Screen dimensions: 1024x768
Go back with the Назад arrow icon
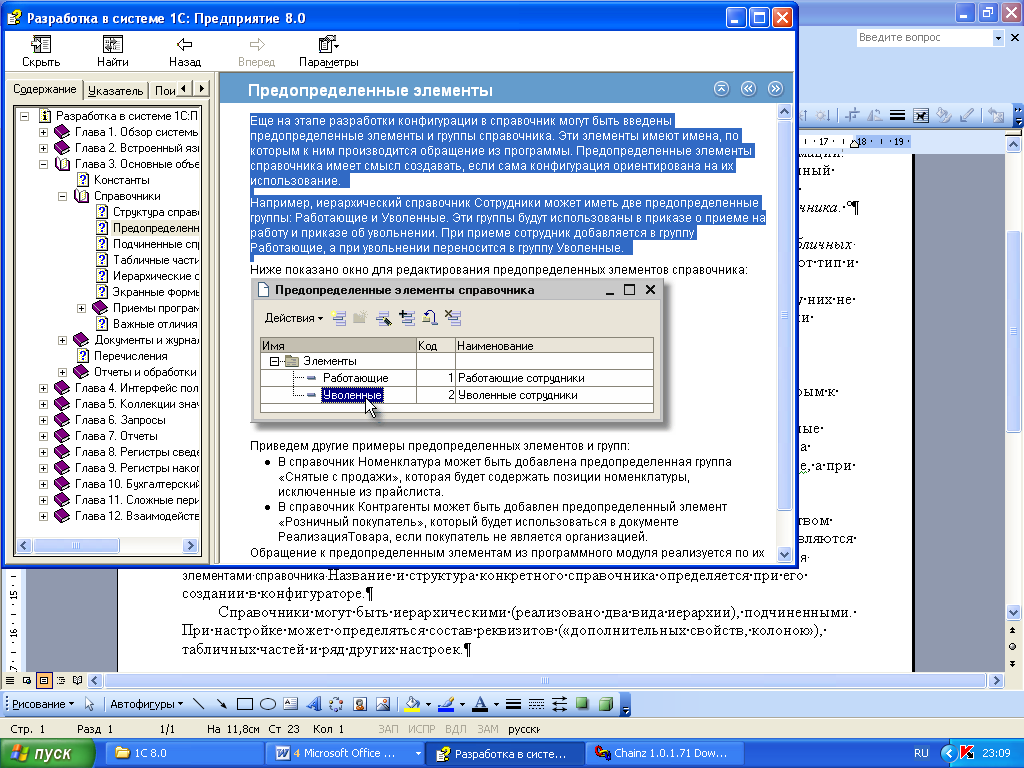point(184,44)
